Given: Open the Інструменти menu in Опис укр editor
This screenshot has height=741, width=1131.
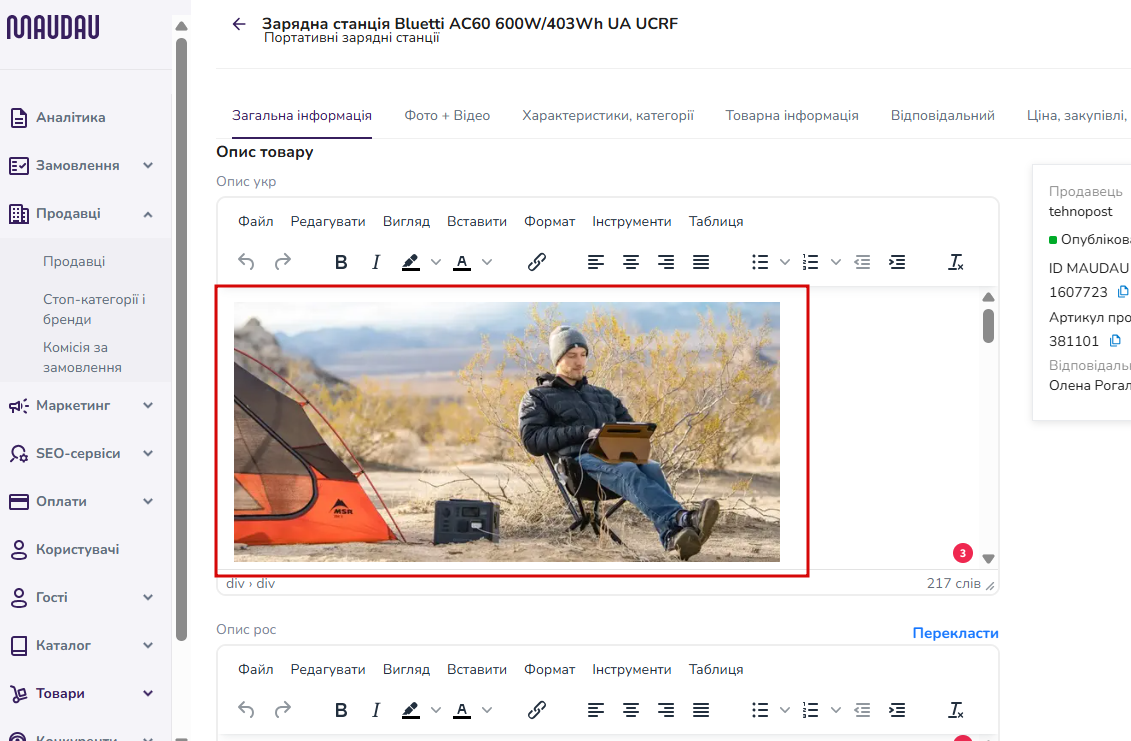Looking at the screenshot, I should (632, 222).
